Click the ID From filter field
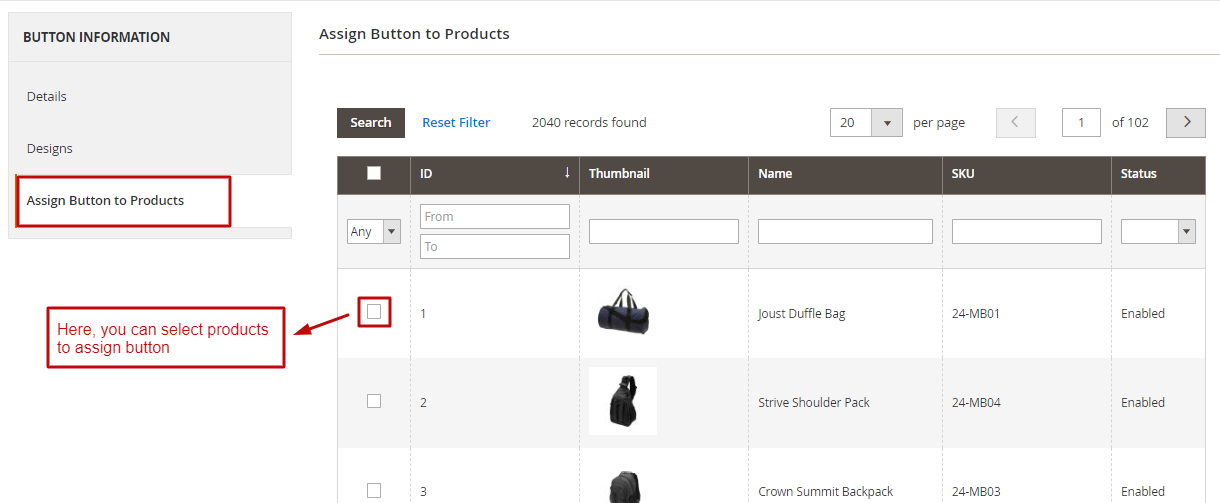1220x503 pixels. pyautogui.click(x=494, y=216)
